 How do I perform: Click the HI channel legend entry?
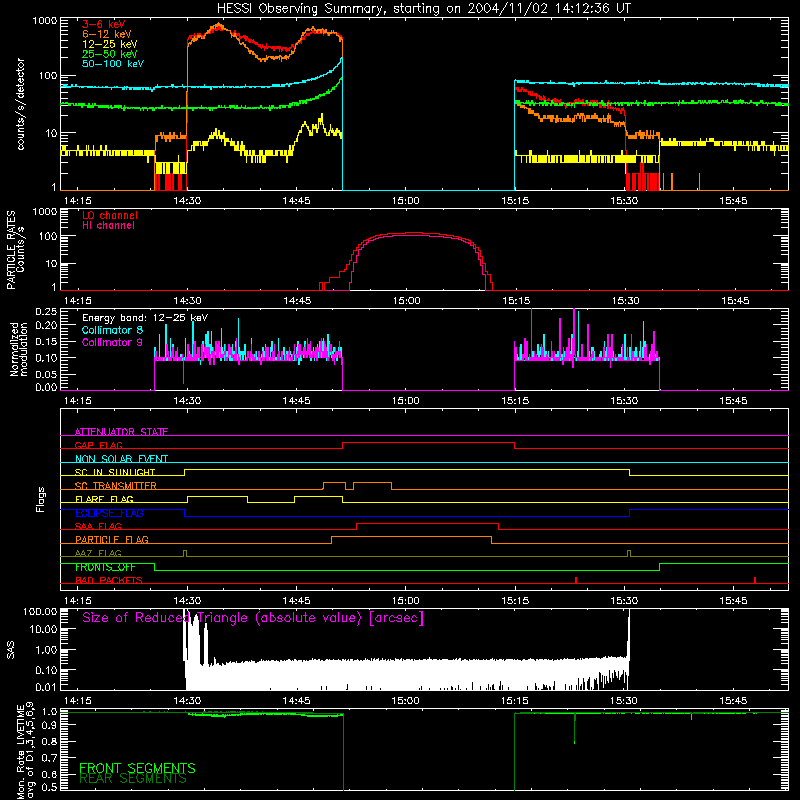point(108,225)
